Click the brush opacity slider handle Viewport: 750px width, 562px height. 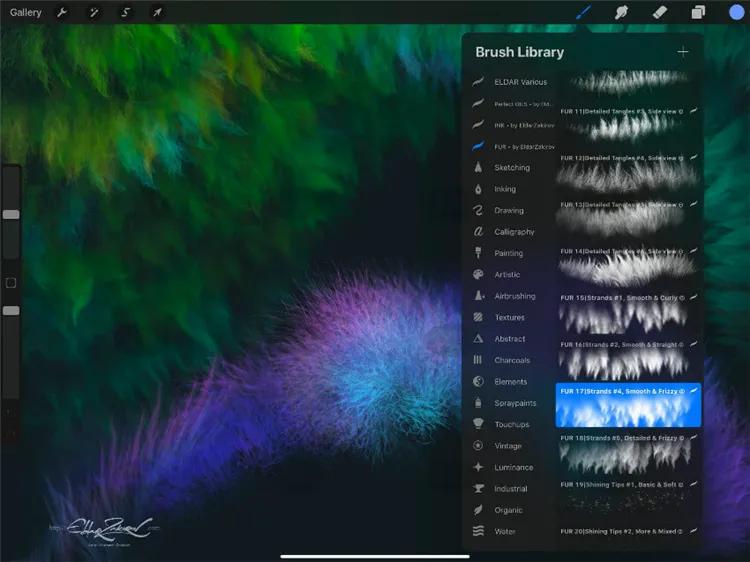[11, 310]
